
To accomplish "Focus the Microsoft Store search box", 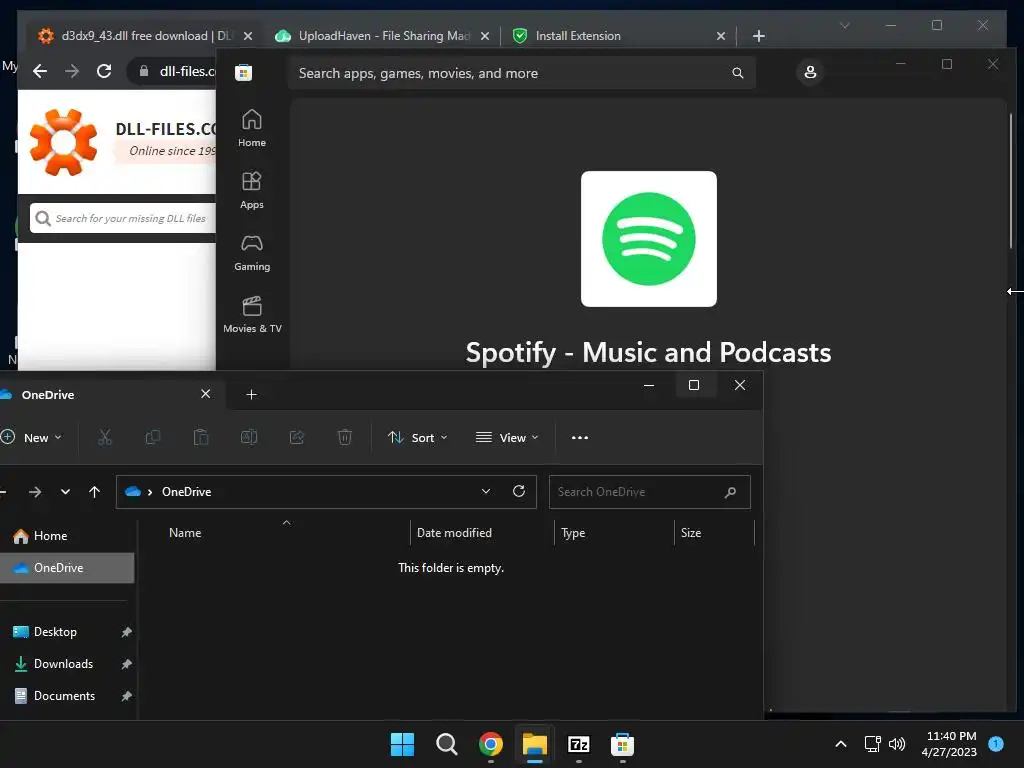I will coord(521,73).
